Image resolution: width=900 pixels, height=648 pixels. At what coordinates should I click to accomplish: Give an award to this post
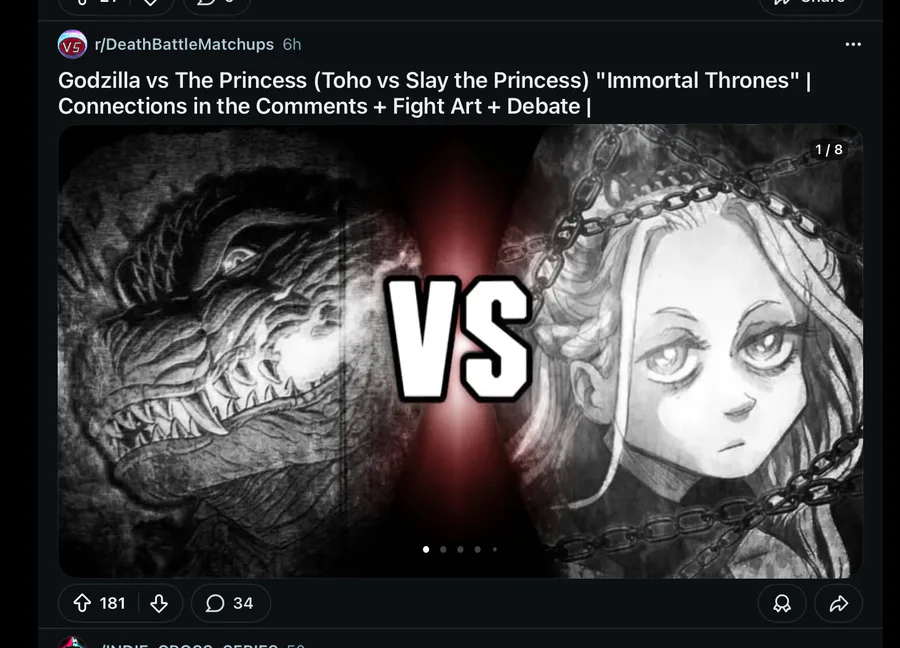click(x=782, y=603)
